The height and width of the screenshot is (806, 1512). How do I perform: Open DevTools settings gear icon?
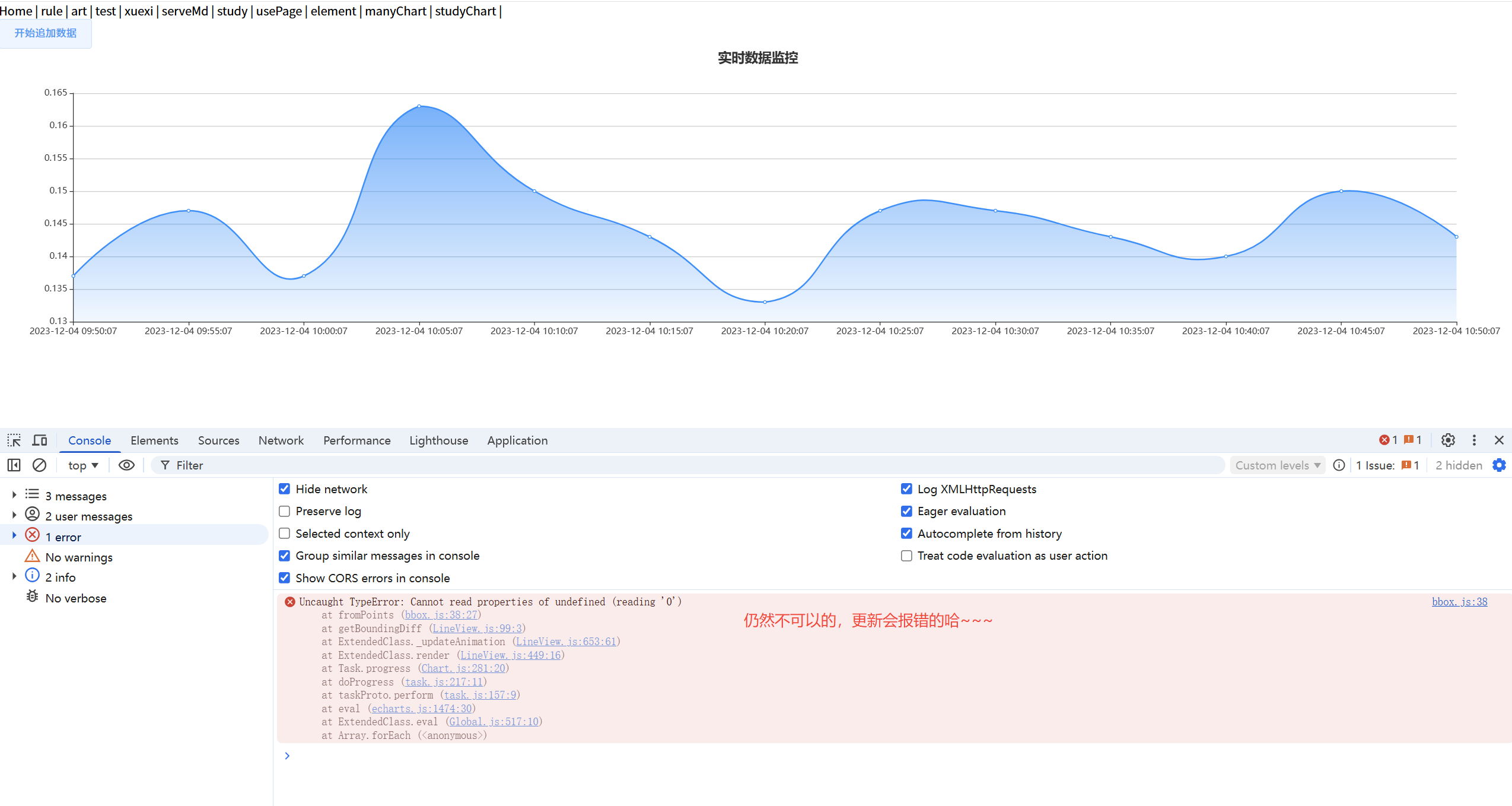click(1448, 440)
